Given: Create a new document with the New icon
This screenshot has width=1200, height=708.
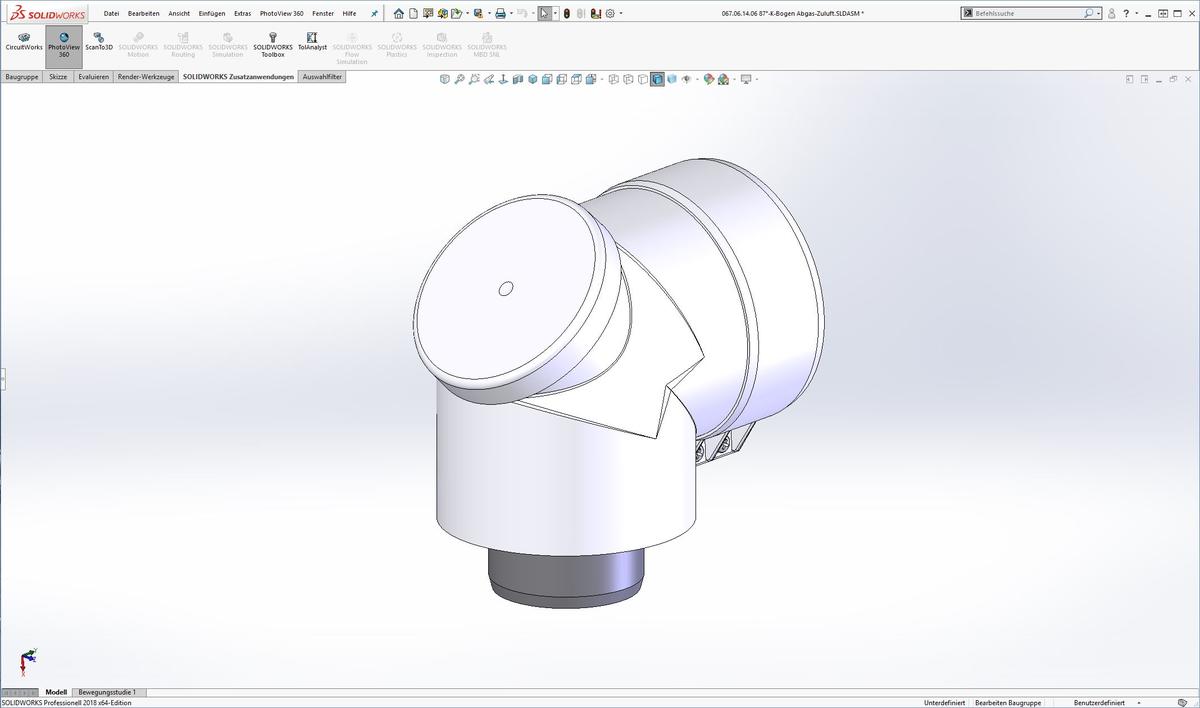Looking at the screenshot, I should coord(413,13).
